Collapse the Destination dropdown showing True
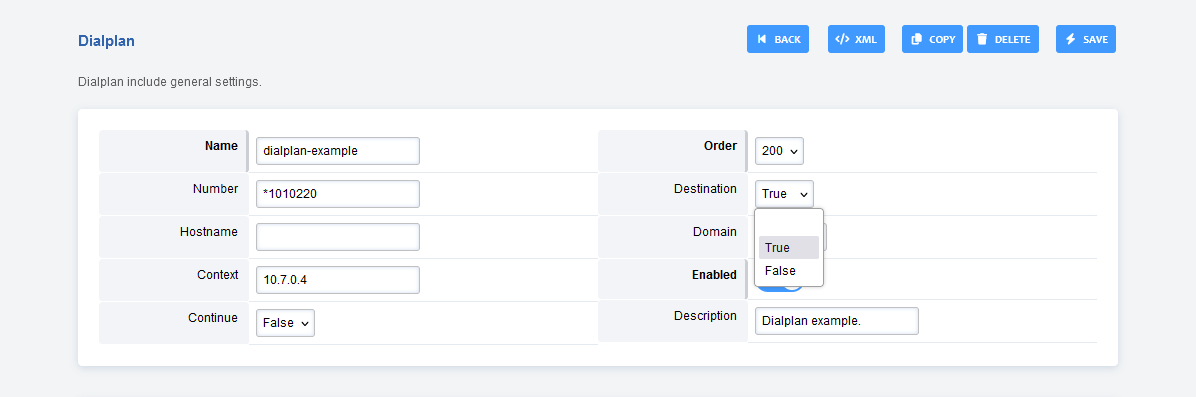This screenshot has height=397, width=1196. (784, 194)
